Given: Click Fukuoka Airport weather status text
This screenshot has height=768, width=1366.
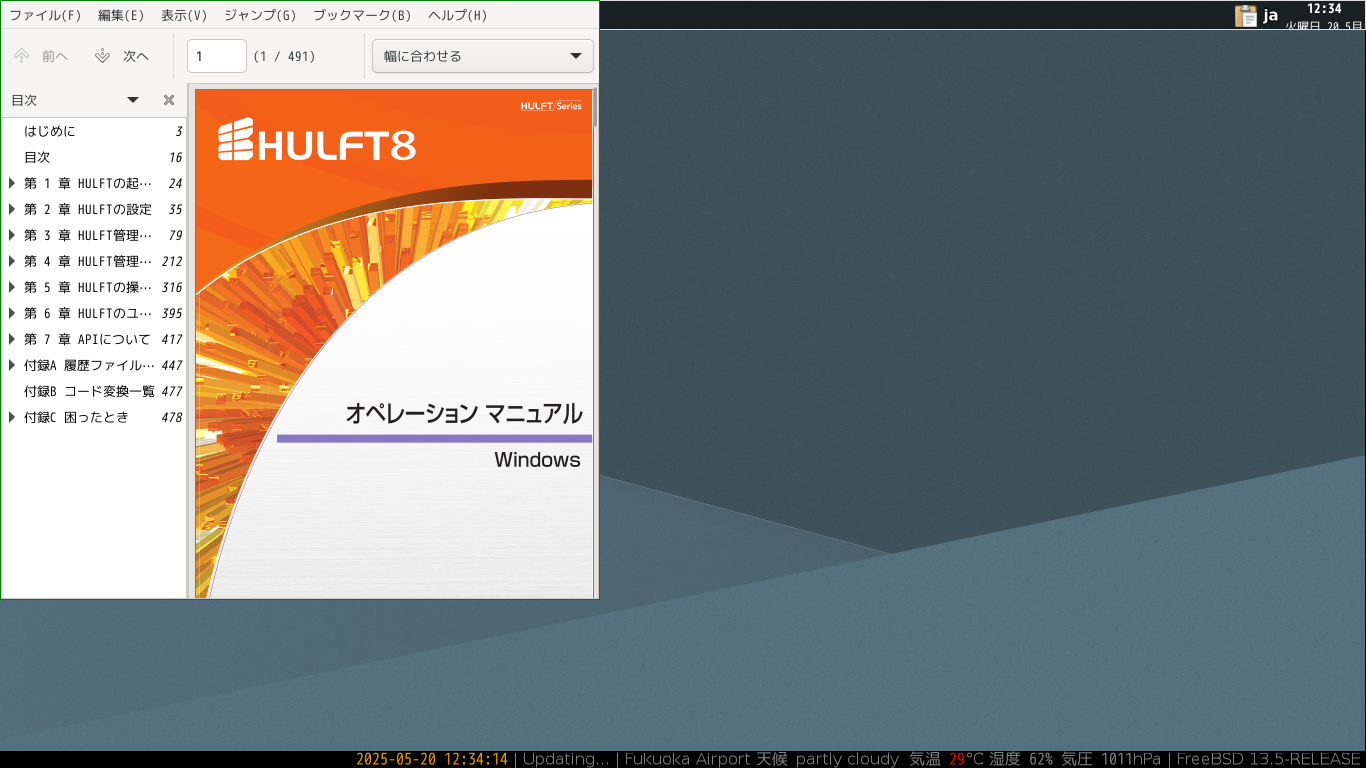Looking at the screenshot, I should click(x=892, y=759).
